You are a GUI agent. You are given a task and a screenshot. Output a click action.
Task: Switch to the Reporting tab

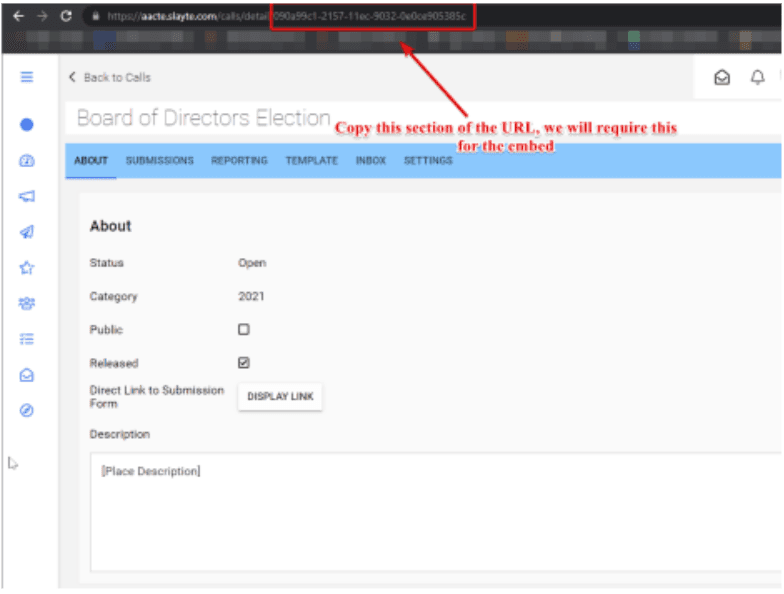[239, 160]
